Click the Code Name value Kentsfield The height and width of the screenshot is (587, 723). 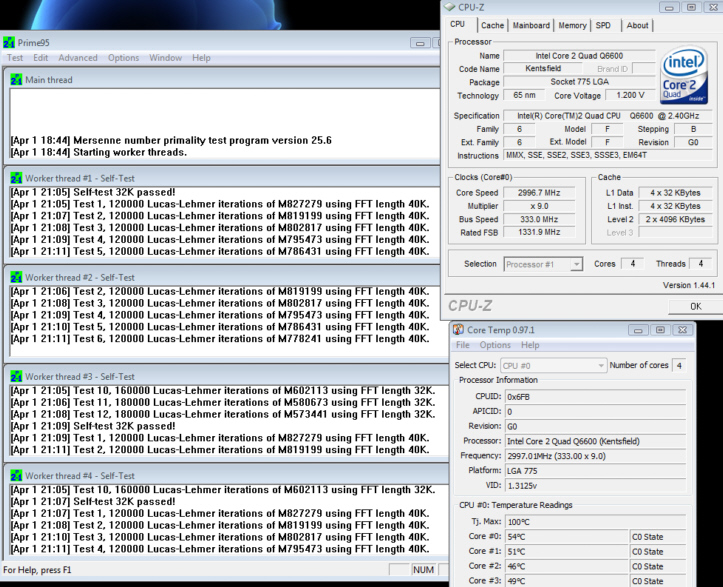543,69
